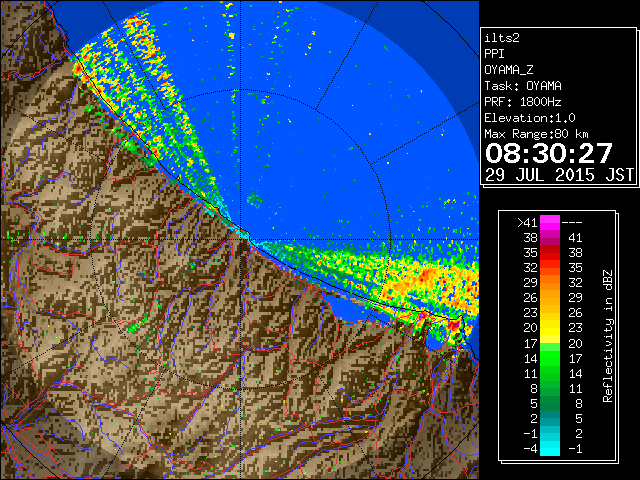
Task: Pick the teal 2–5 dBZ swatch
Action: pos(550,418)
